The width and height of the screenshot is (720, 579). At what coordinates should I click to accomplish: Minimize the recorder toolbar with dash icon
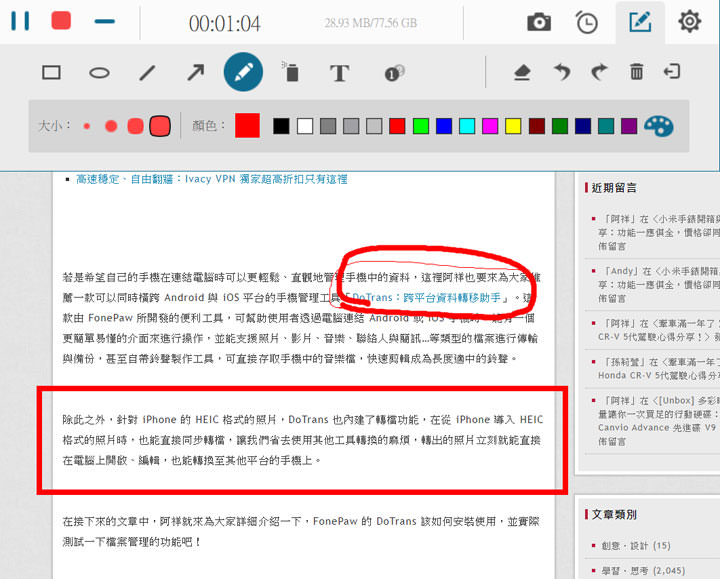click(104, 21)
